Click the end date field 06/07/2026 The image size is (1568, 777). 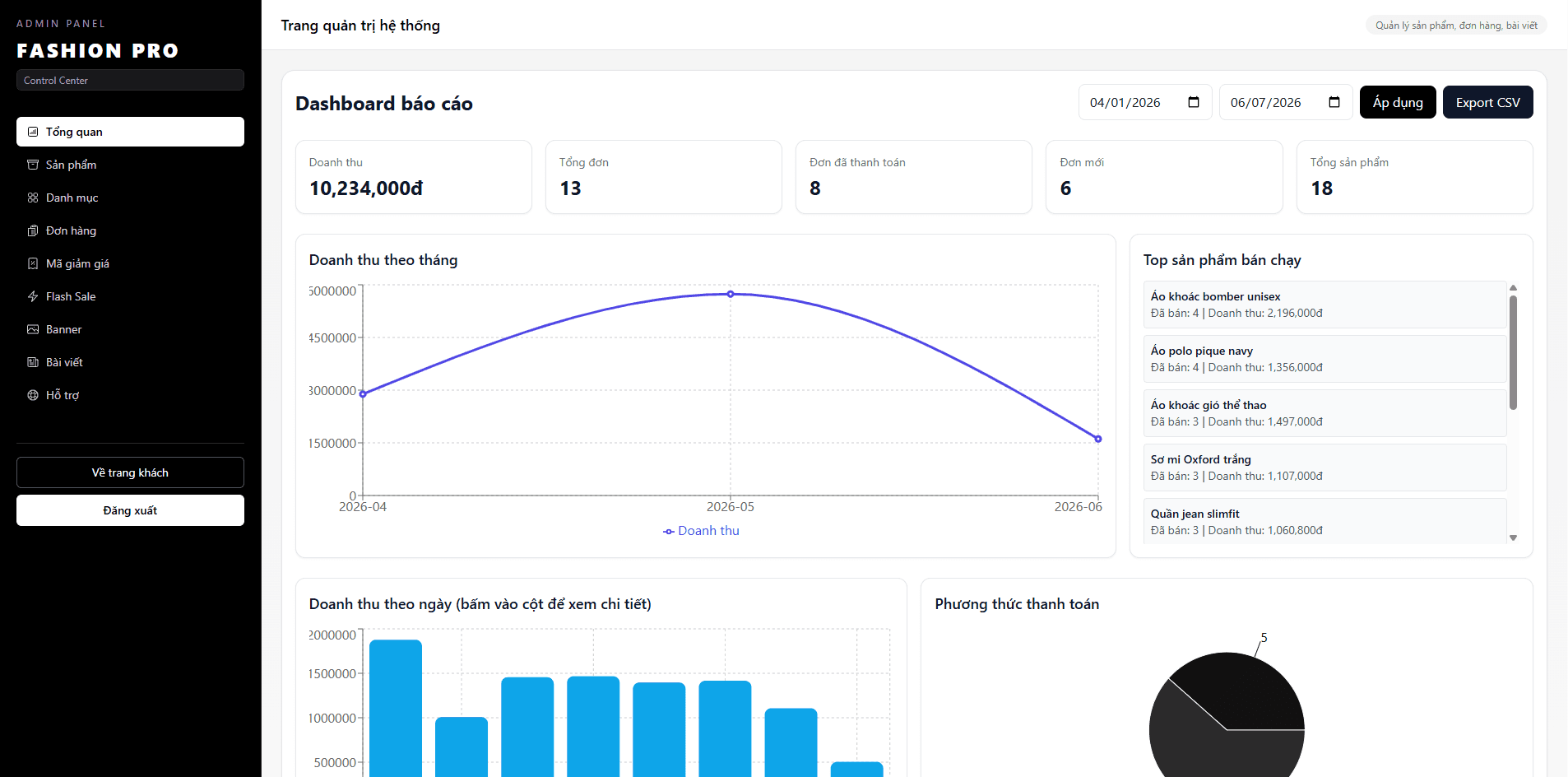pos(1286,102)
